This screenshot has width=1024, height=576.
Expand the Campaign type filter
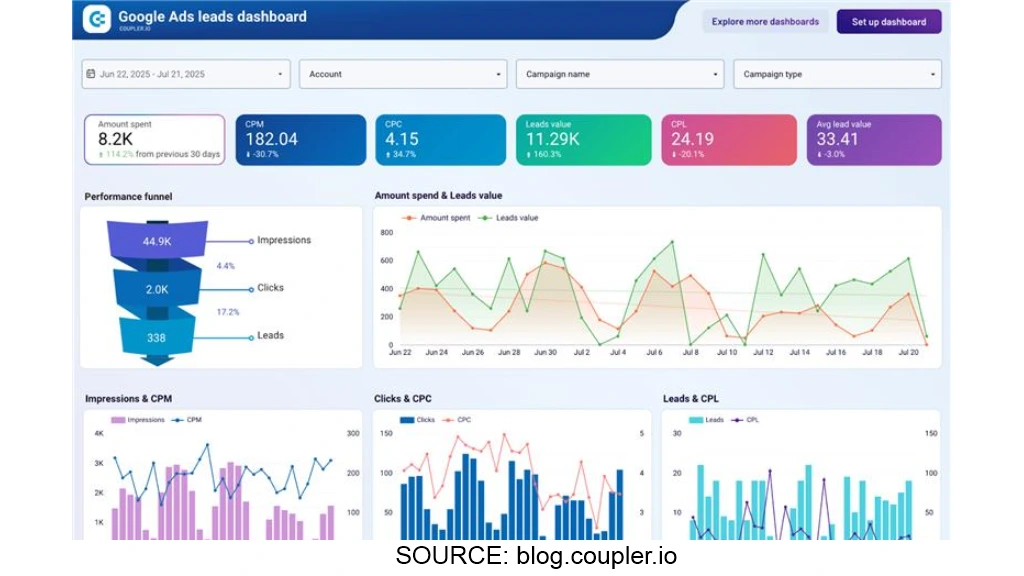(837, 74)
